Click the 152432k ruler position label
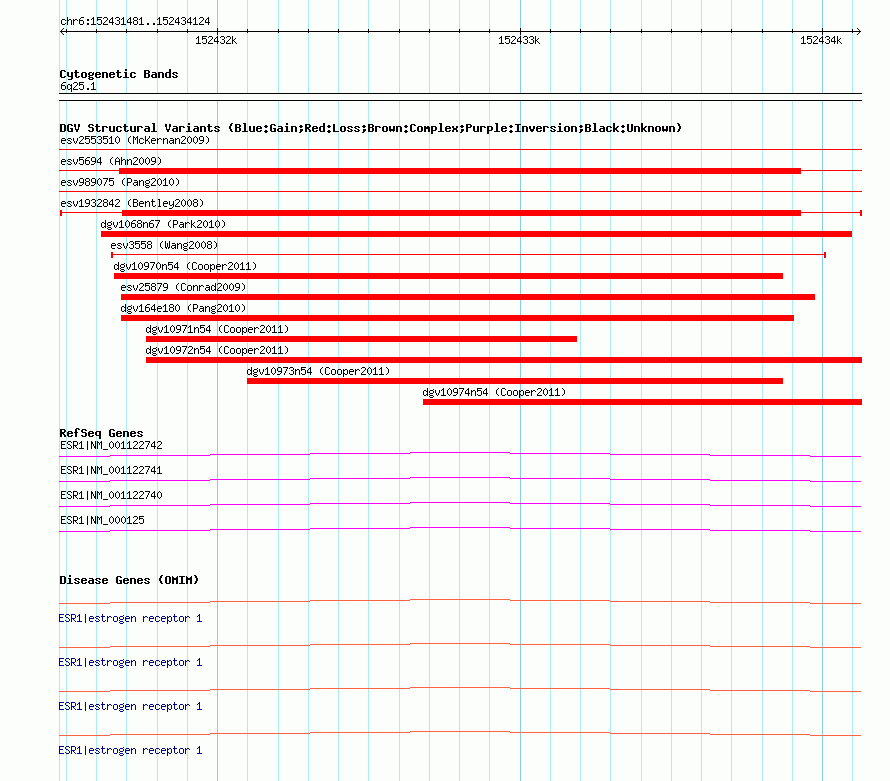Image resolution: width=890 pixels, height=781 pixels. pos(216,40)
